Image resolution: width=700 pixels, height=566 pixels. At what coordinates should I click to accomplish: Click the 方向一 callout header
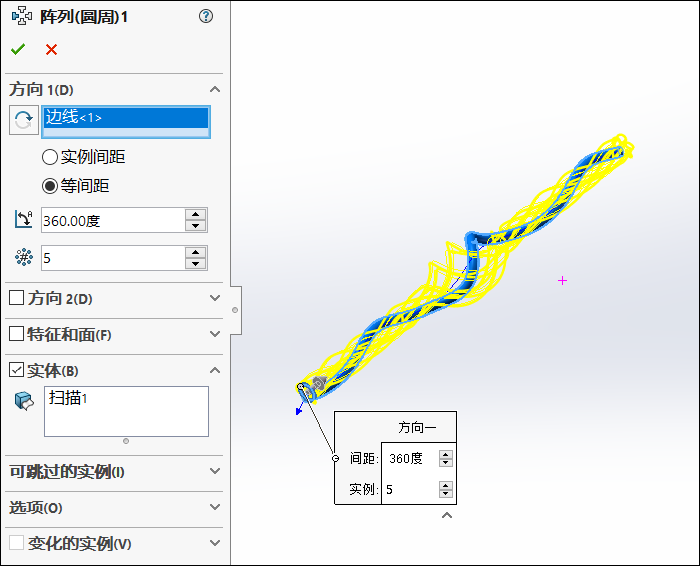[417, 427]
